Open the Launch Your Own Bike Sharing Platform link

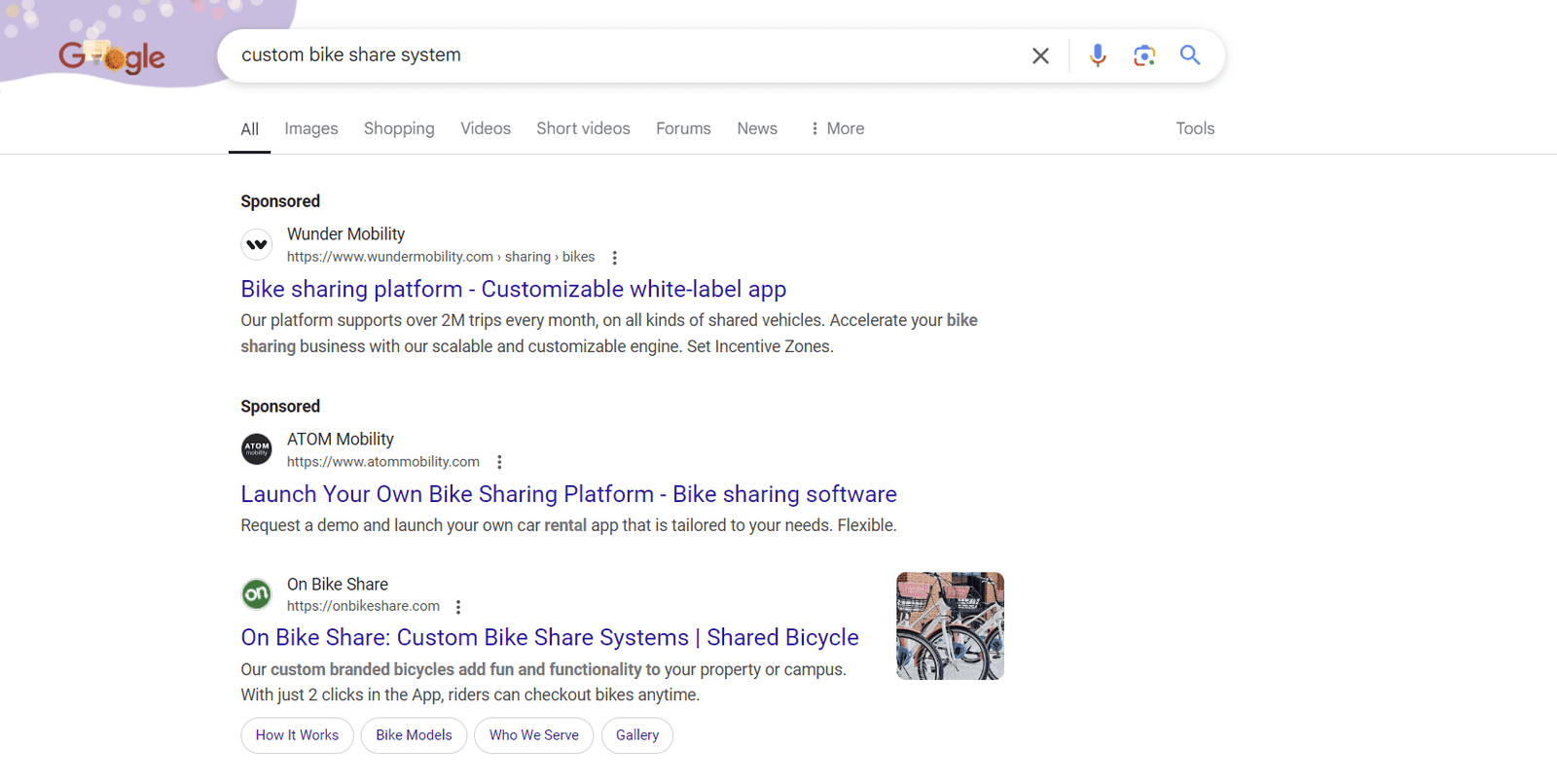tap(568, 494)
